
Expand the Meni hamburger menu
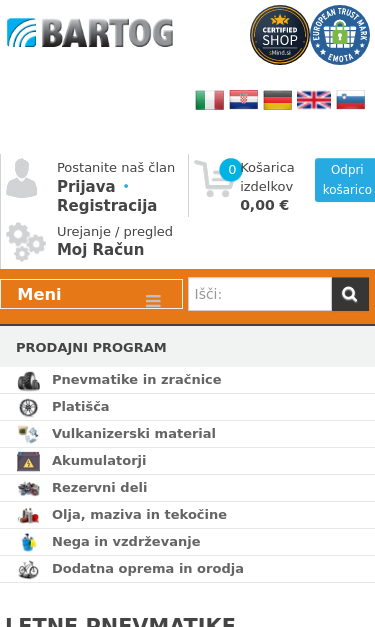point(92,294)
